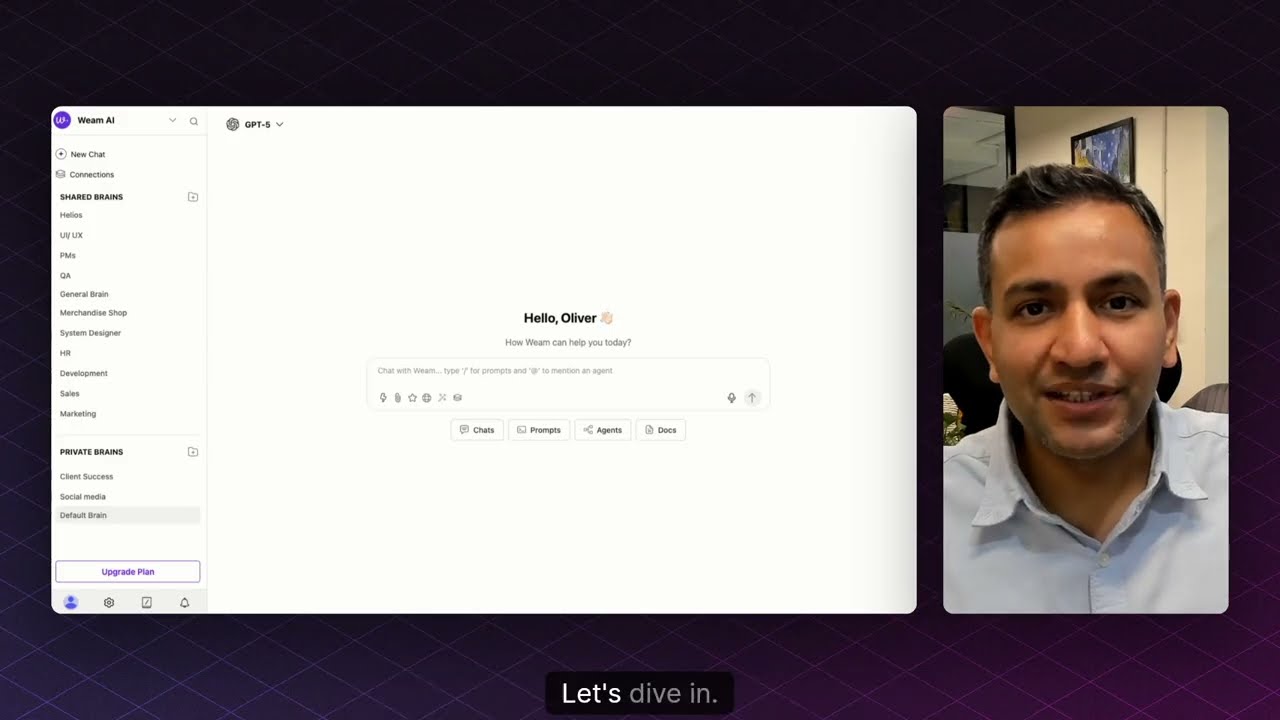
Task: Select the Social media private brain
Action: coord(82,496)
